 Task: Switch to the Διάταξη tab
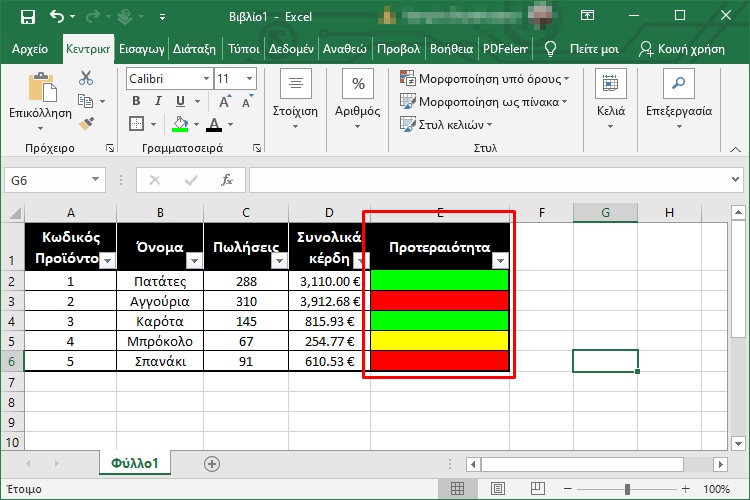click(194, 49)
